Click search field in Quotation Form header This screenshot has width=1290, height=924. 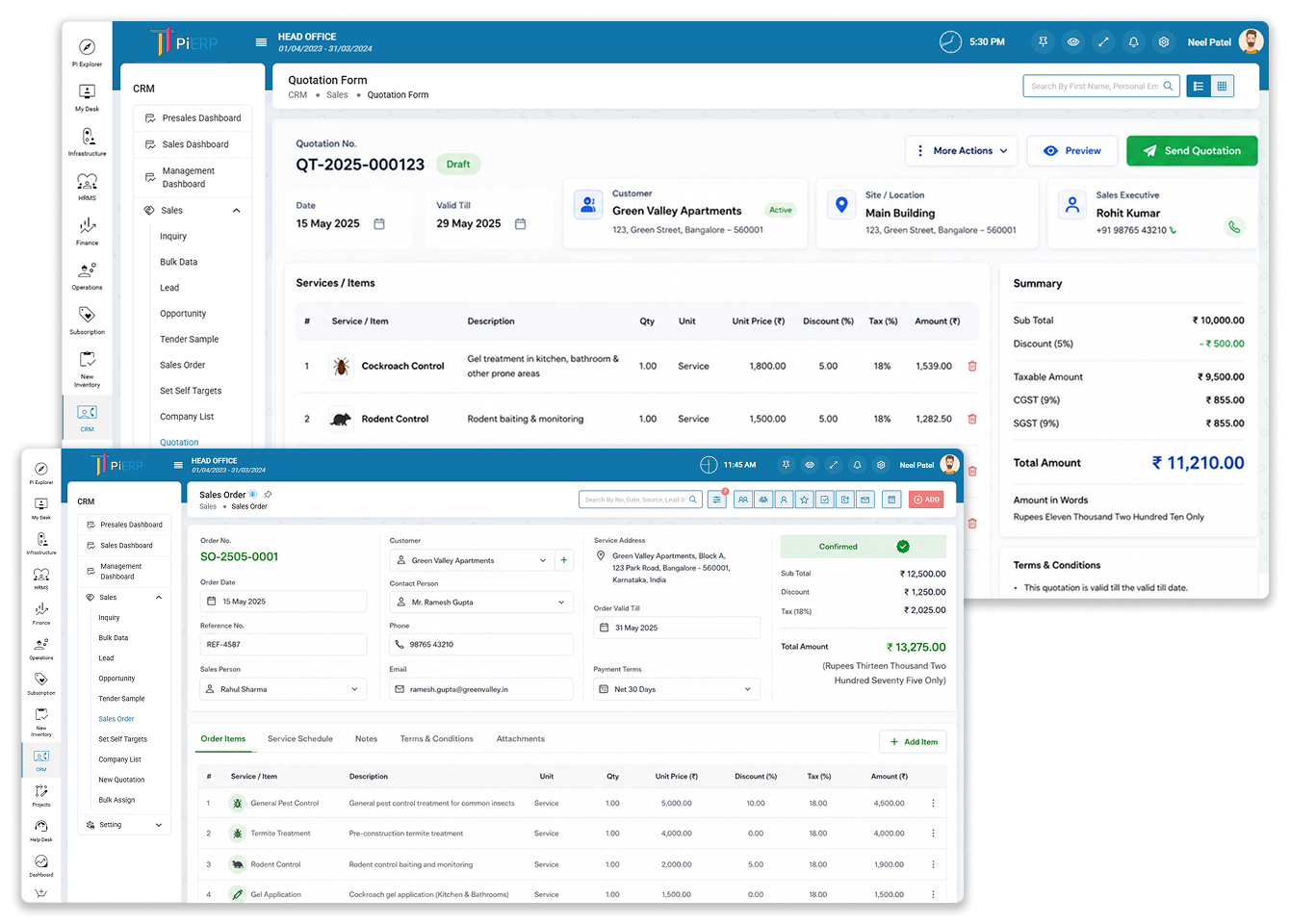[x=1101, y=86]
